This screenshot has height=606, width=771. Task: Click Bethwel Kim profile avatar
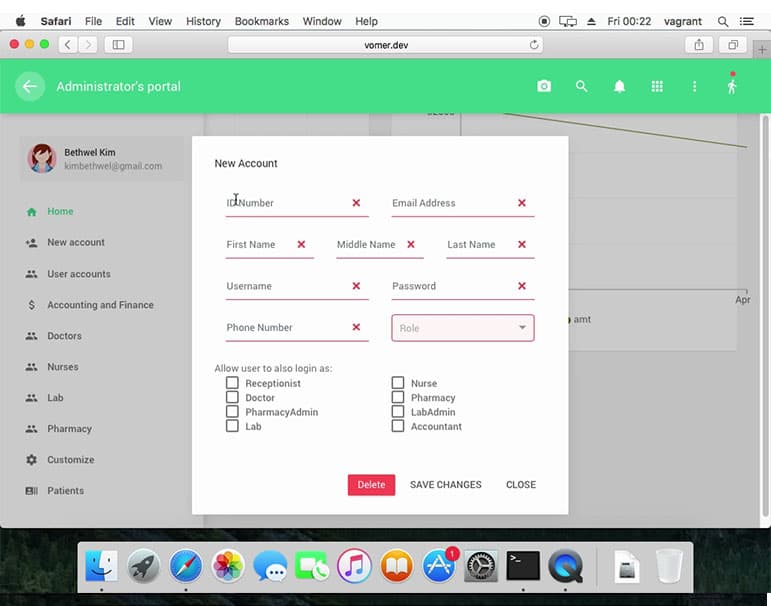pos(42,158)
